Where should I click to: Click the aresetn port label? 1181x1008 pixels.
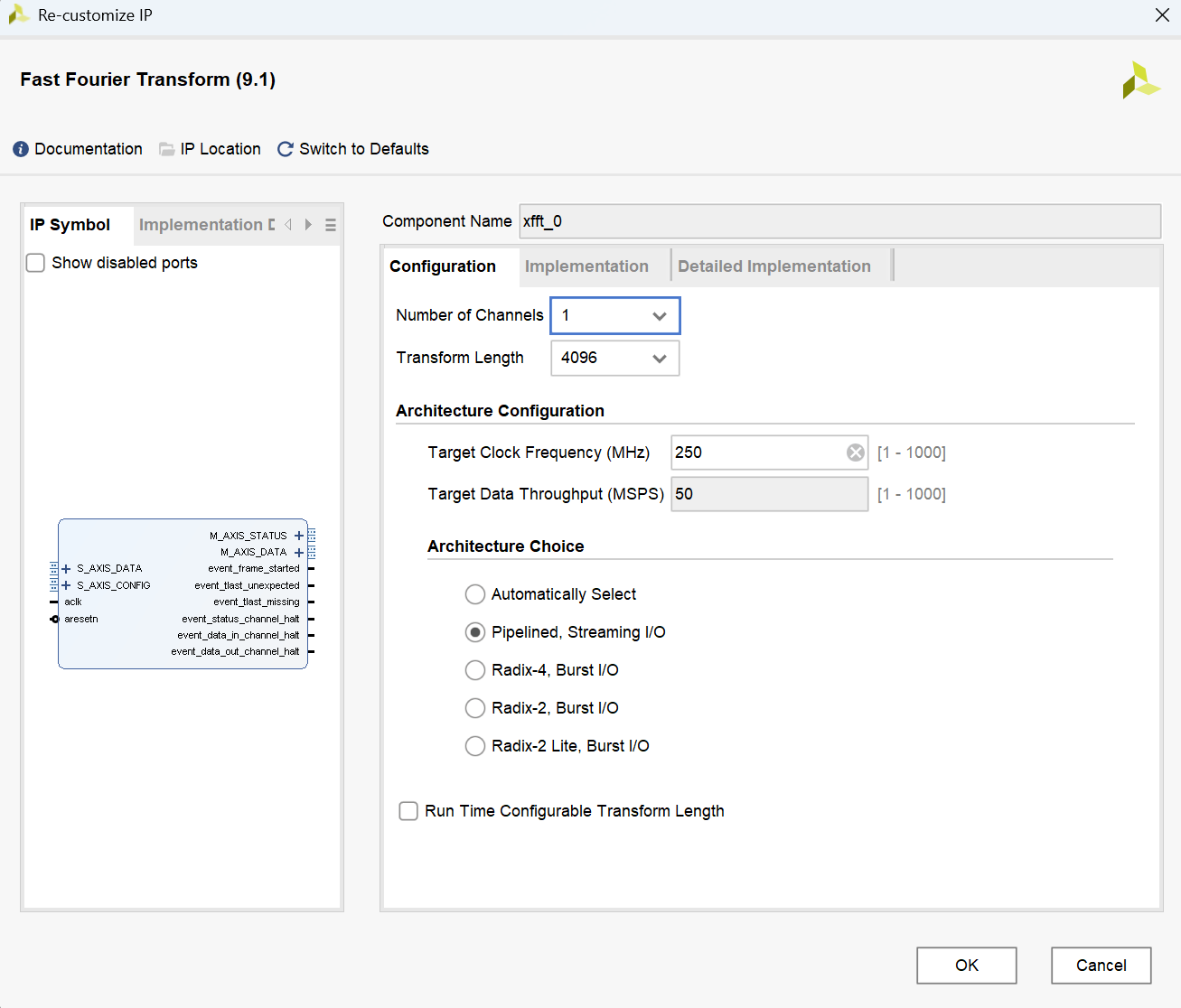[81, 619]
